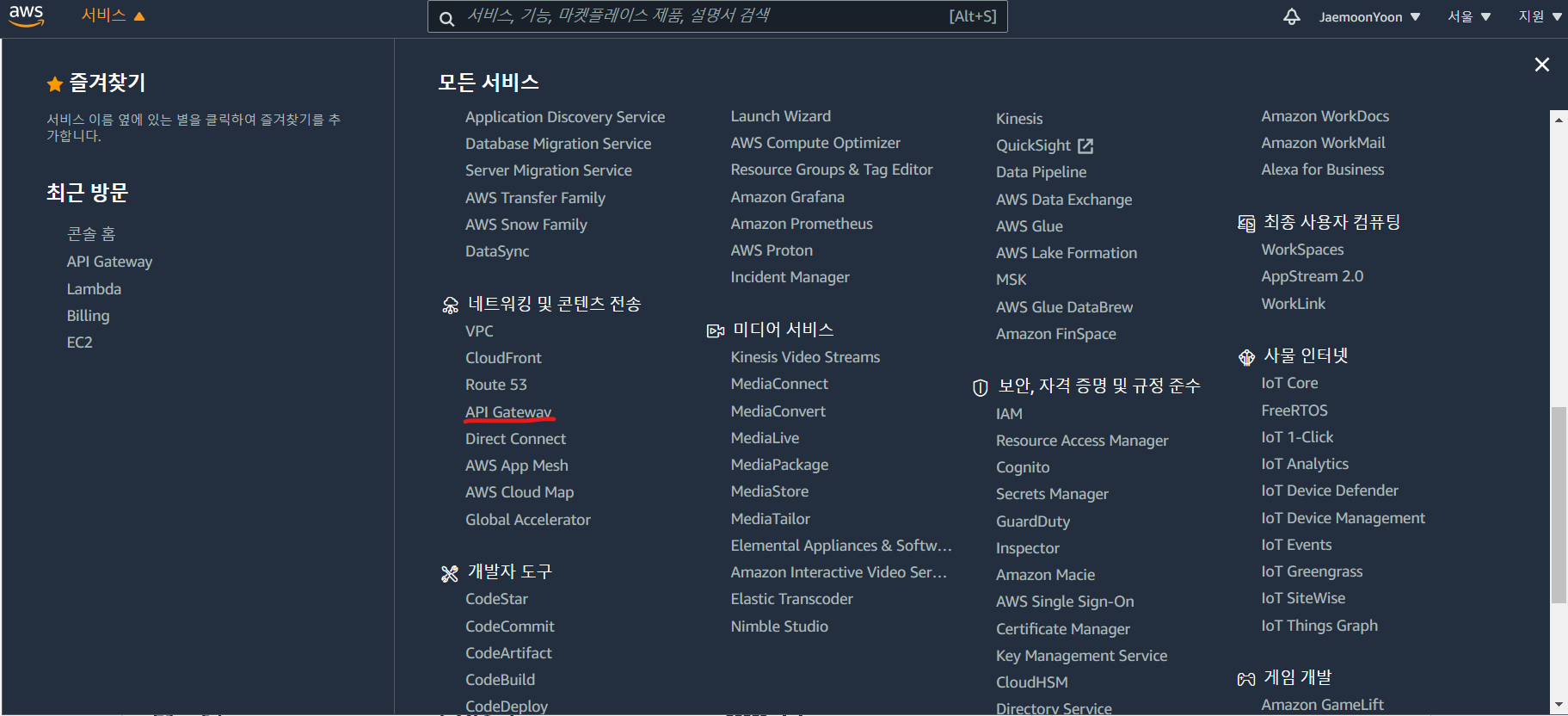Open AWS Glue DataBrew service

point(1064,307)
